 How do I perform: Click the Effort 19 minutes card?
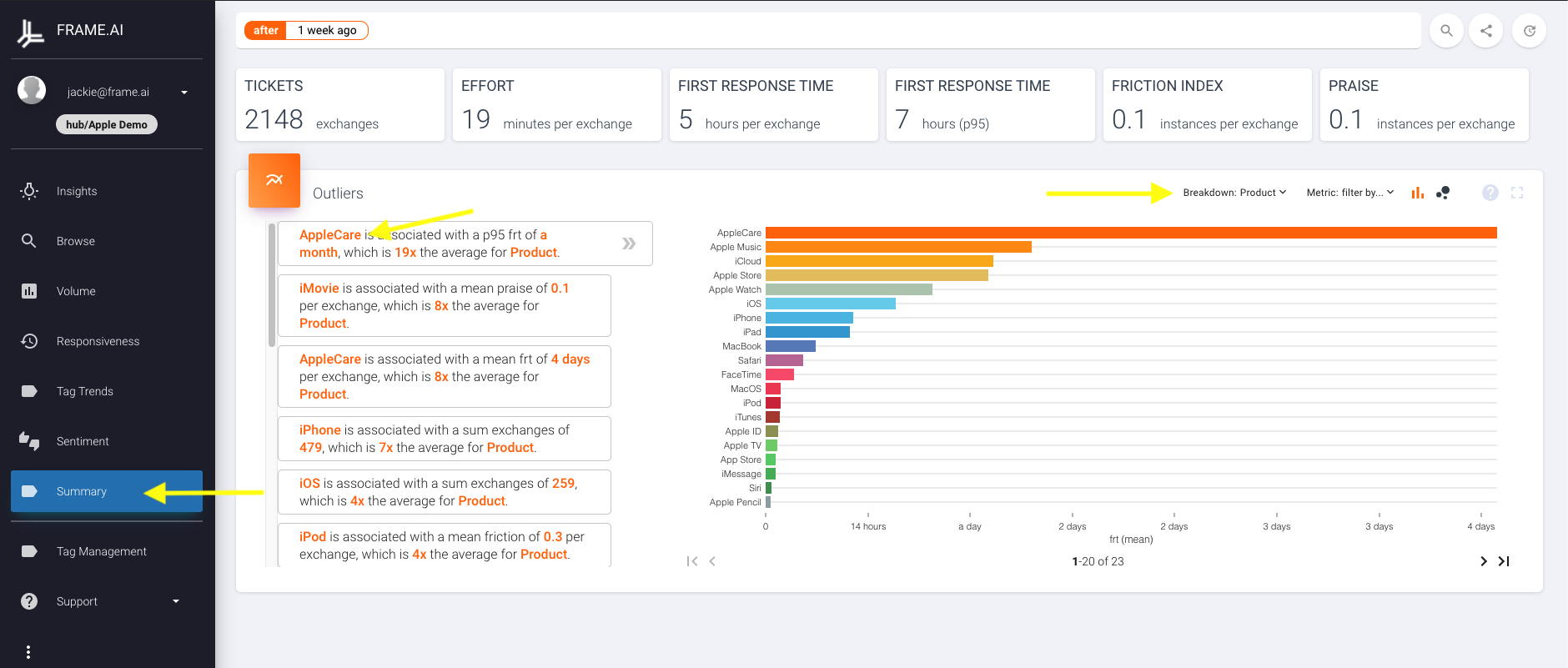point(557,105)
